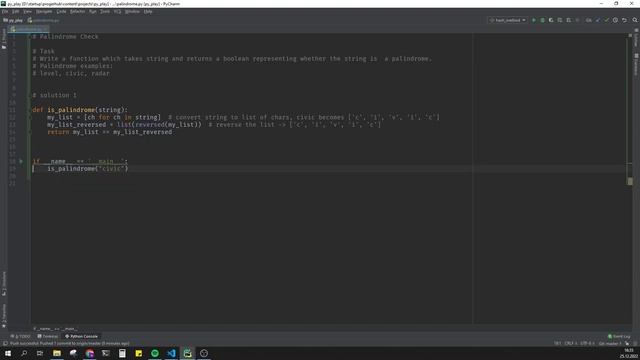Open the Sticky Notes taskbar icon
This screenshot has height=360, width=640.
click(138, 353)
